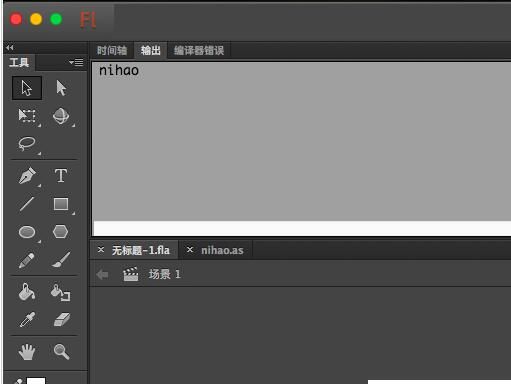Image resolution: width=511 pixels, height=384 pixels.
Task: Click the back arrow beside scene
Action: pyautogui.click(x=102, y=275)
